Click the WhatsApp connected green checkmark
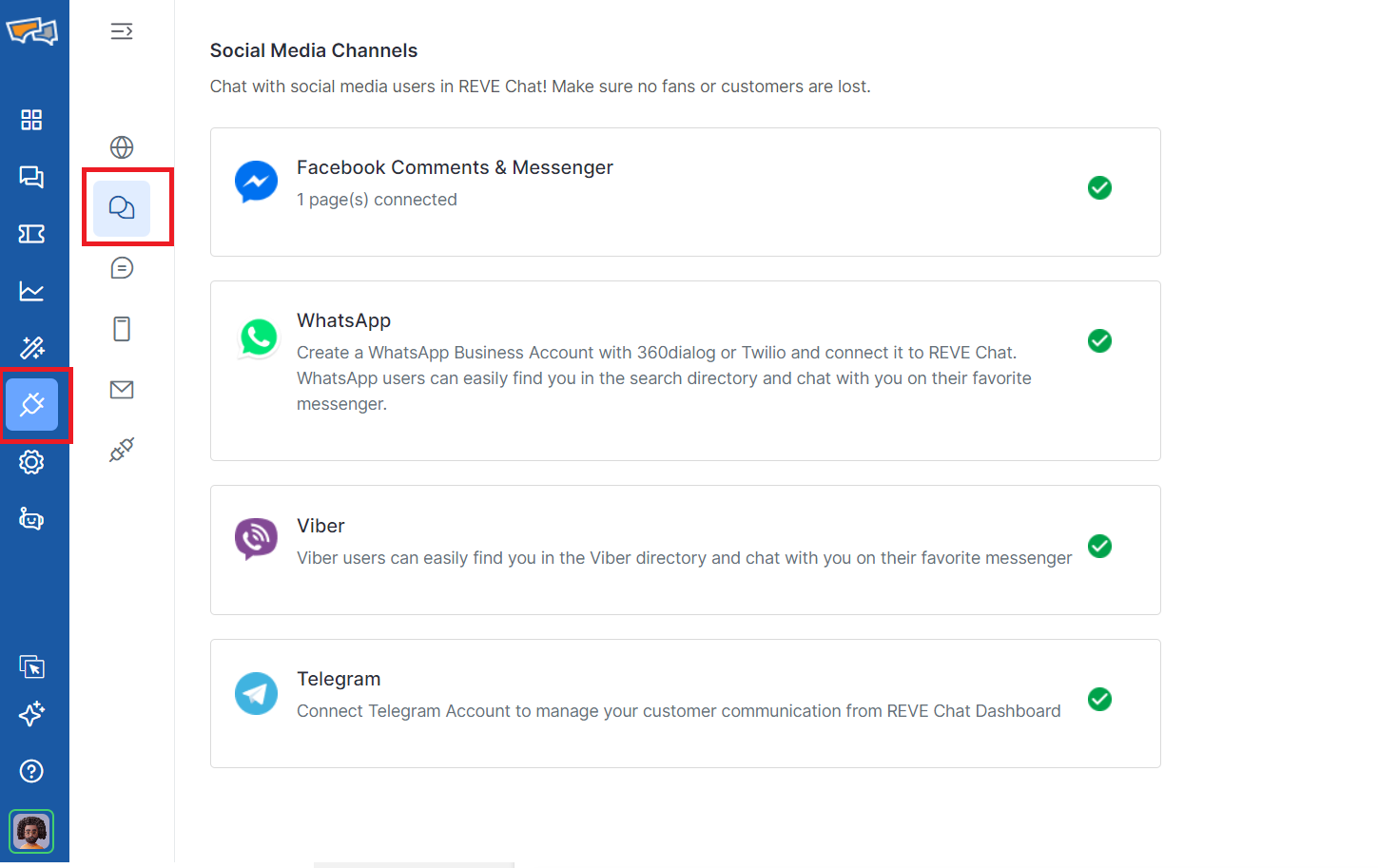The image size is (1378, 868). click(x=1099, y=340)
